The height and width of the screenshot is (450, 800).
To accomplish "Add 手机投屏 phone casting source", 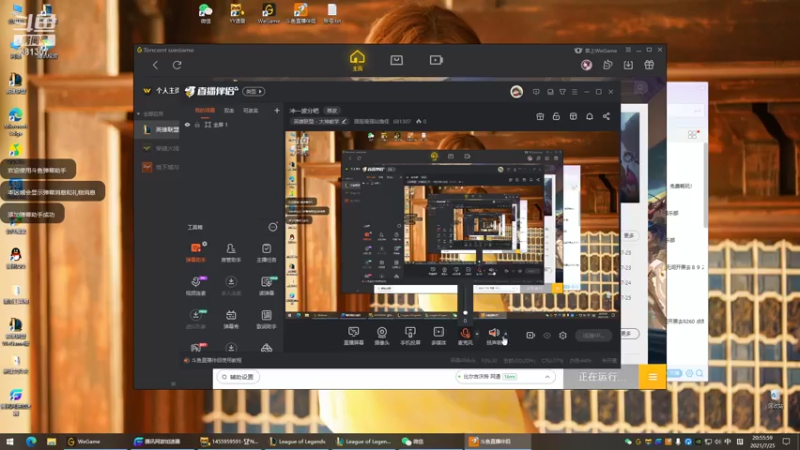I will coord(410,336).
